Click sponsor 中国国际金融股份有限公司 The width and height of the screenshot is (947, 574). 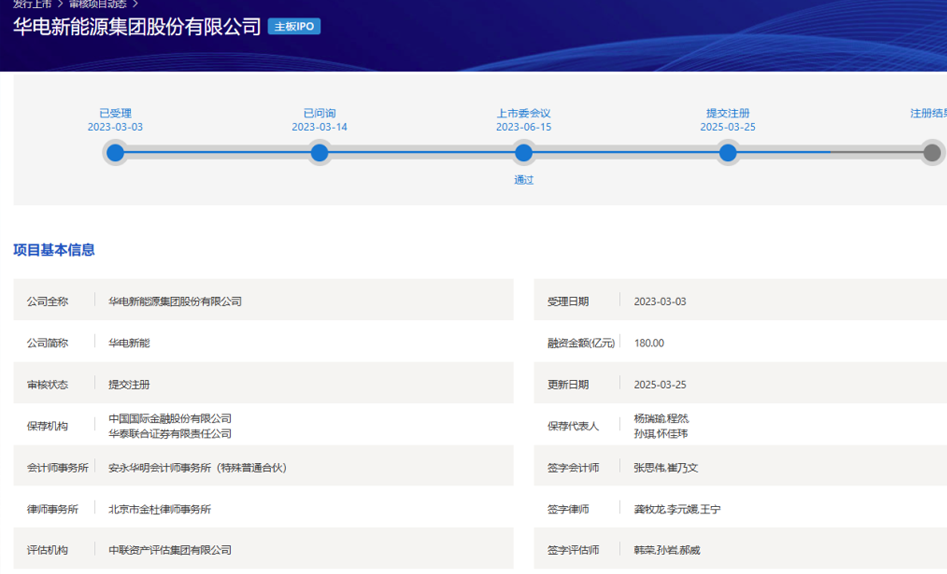[x=170, y=418]
